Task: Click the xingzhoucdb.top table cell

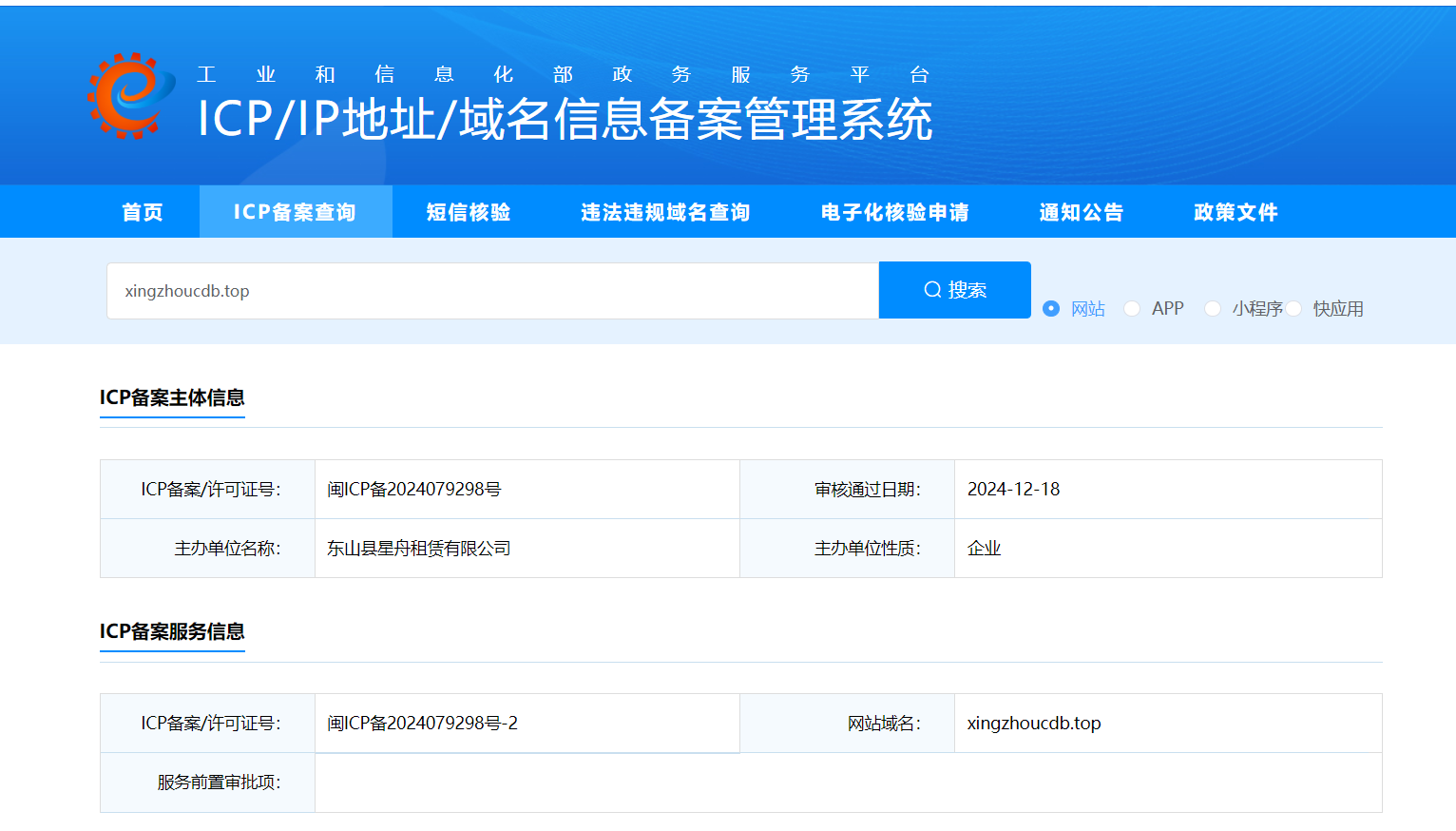Action: [1168, 724]
